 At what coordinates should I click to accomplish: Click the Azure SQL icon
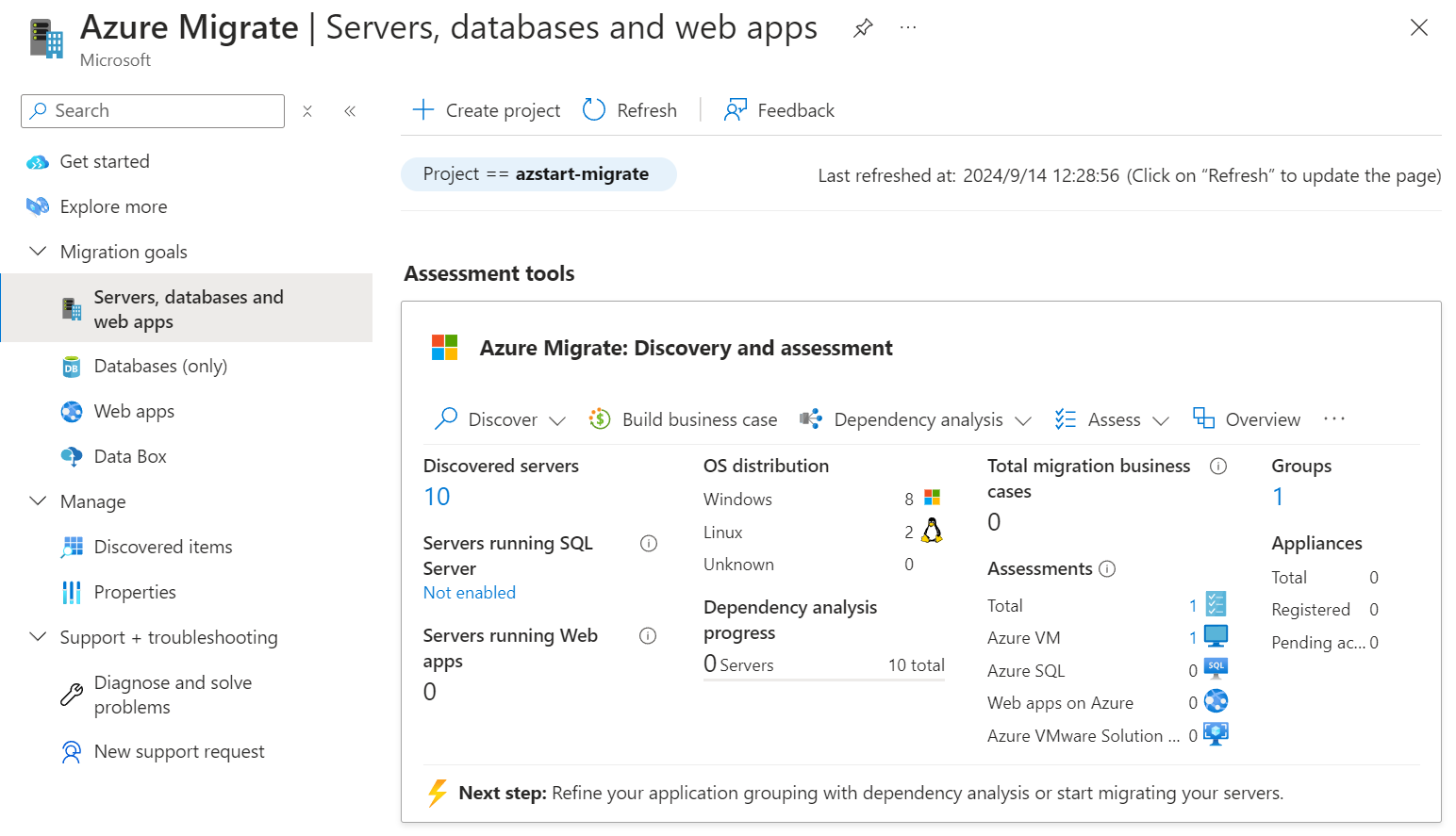point(1216,669)
